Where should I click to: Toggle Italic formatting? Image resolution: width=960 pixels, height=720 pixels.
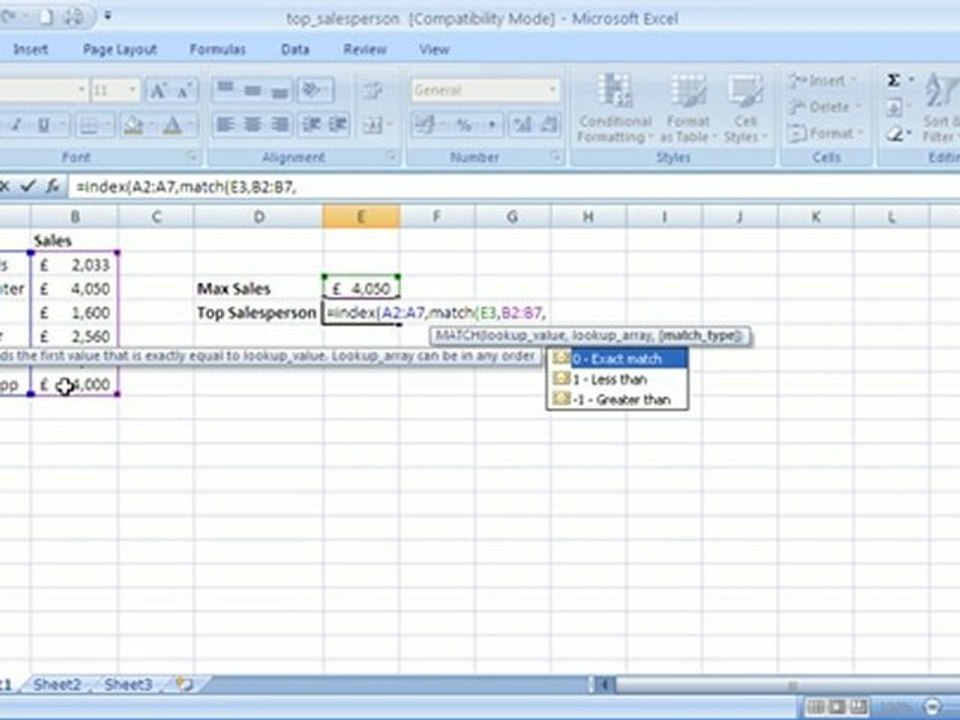tap(17, 126)
